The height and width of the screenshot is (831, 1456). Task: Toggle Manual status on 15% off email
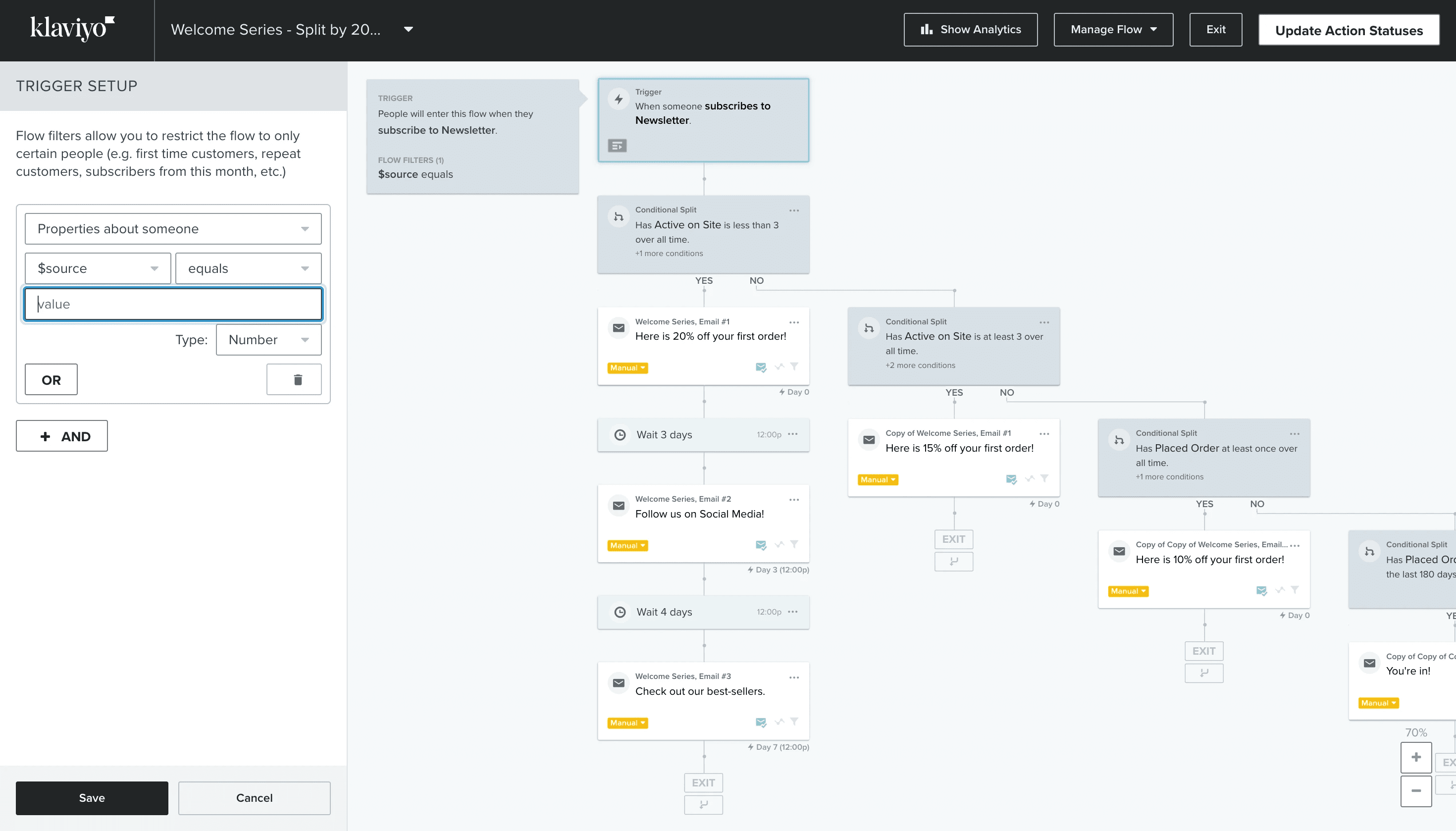pos(877,480)
